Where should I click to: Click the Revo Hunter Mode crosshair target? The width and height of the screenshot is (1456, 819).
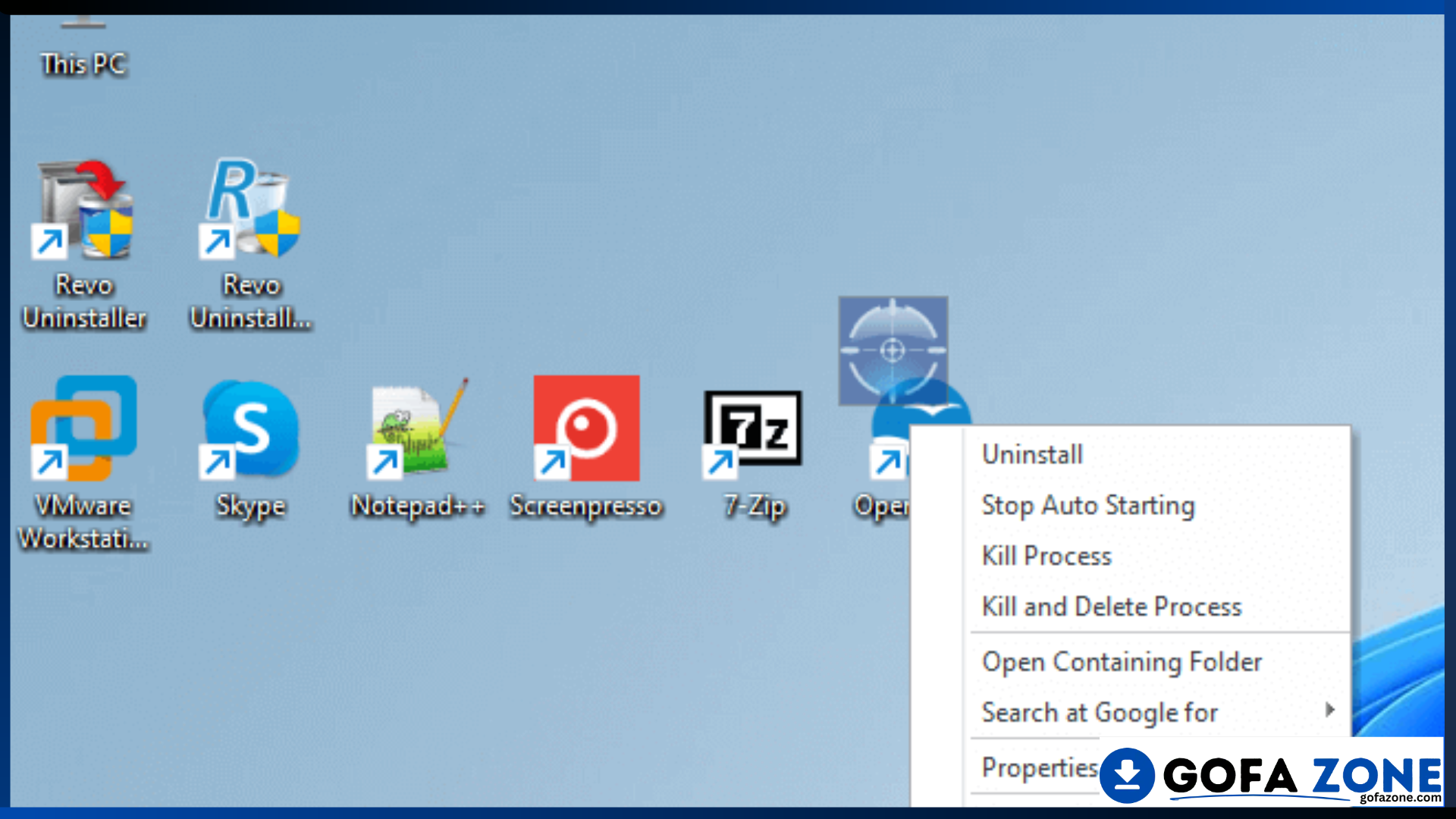point(893,350)
